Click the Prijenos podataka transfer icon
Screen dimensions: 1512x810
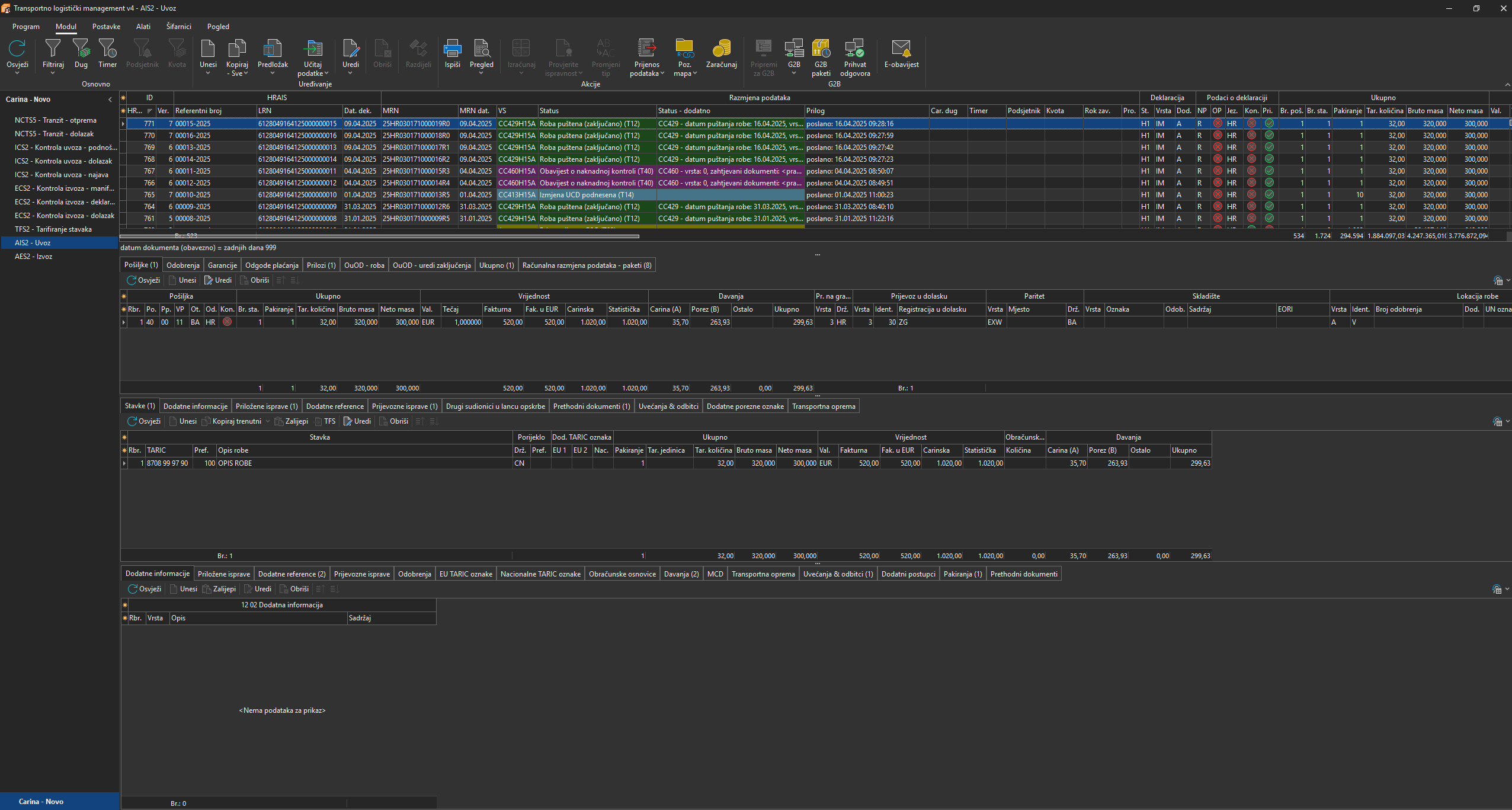(646, 49)
